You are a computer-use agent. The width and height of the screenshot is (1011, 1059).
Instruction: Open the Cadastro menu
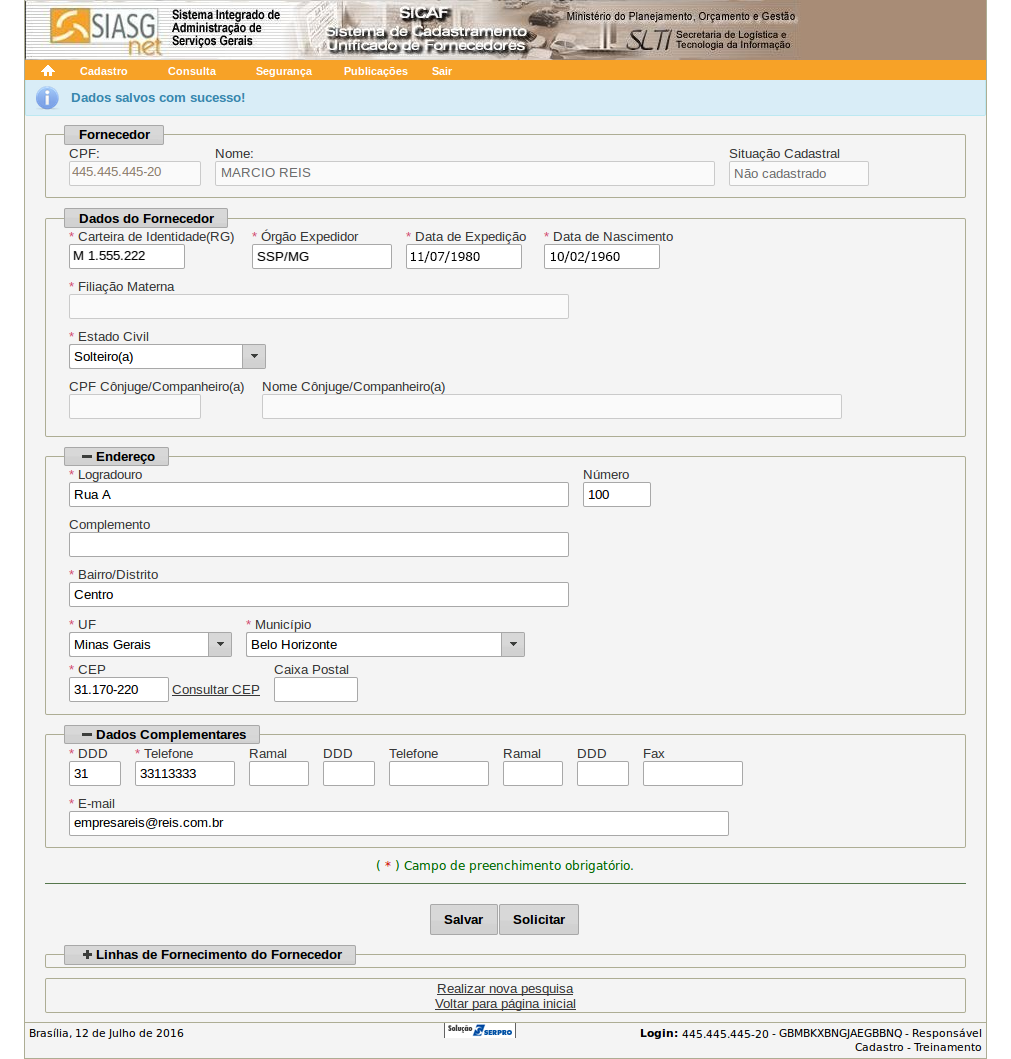[103, 71]
